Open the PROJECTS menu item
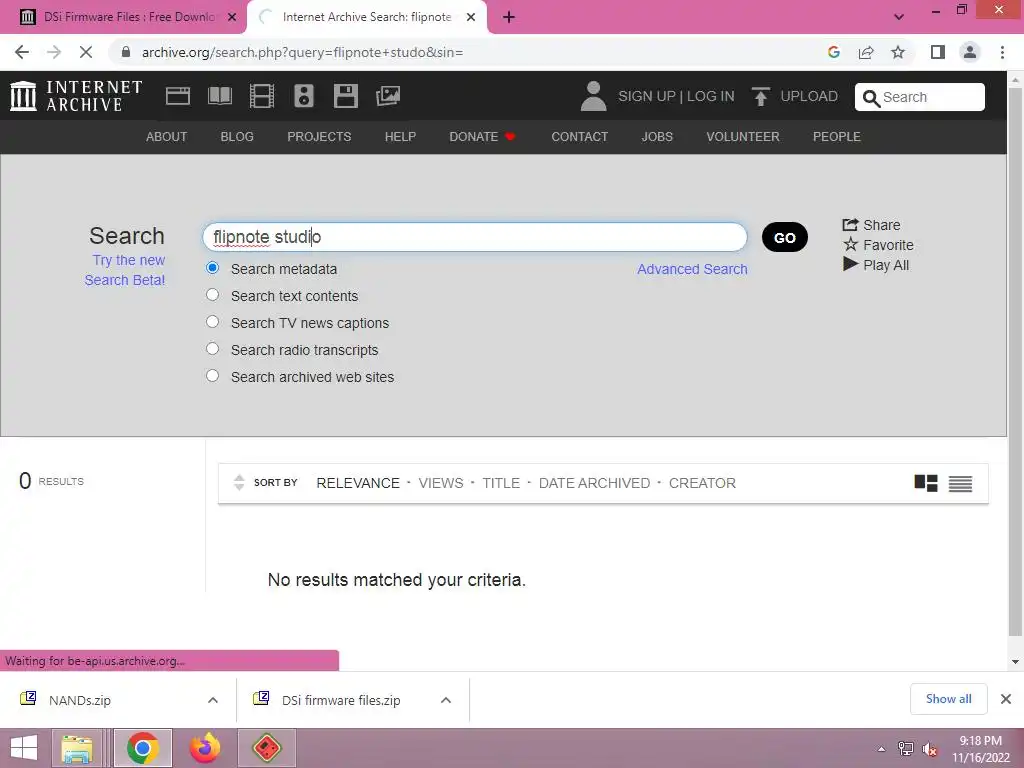1024x768 pixels. coord(319,136)
